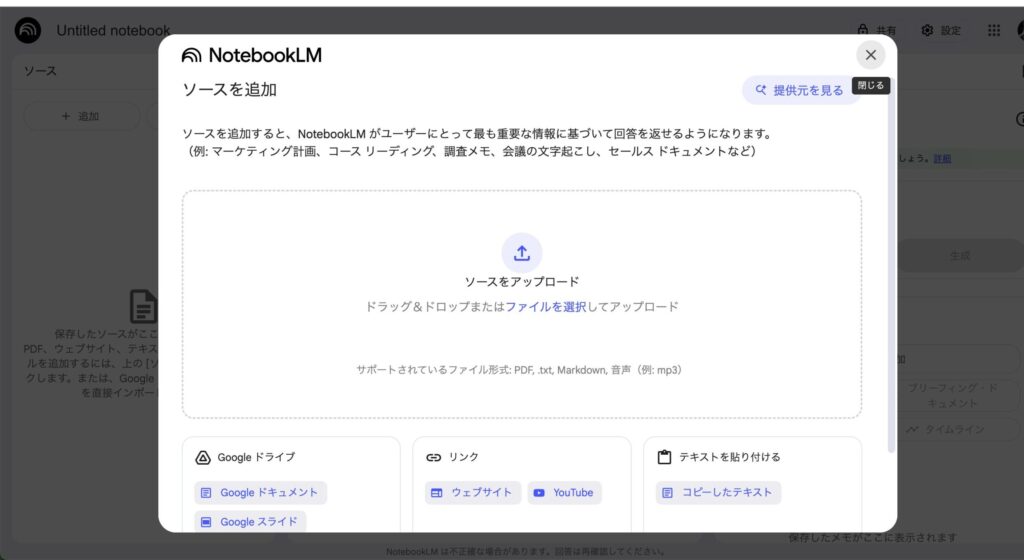Click the NotebookLM home icon in the background header
This screenshot has width=1024, height=560.
[x=28, y=30]
